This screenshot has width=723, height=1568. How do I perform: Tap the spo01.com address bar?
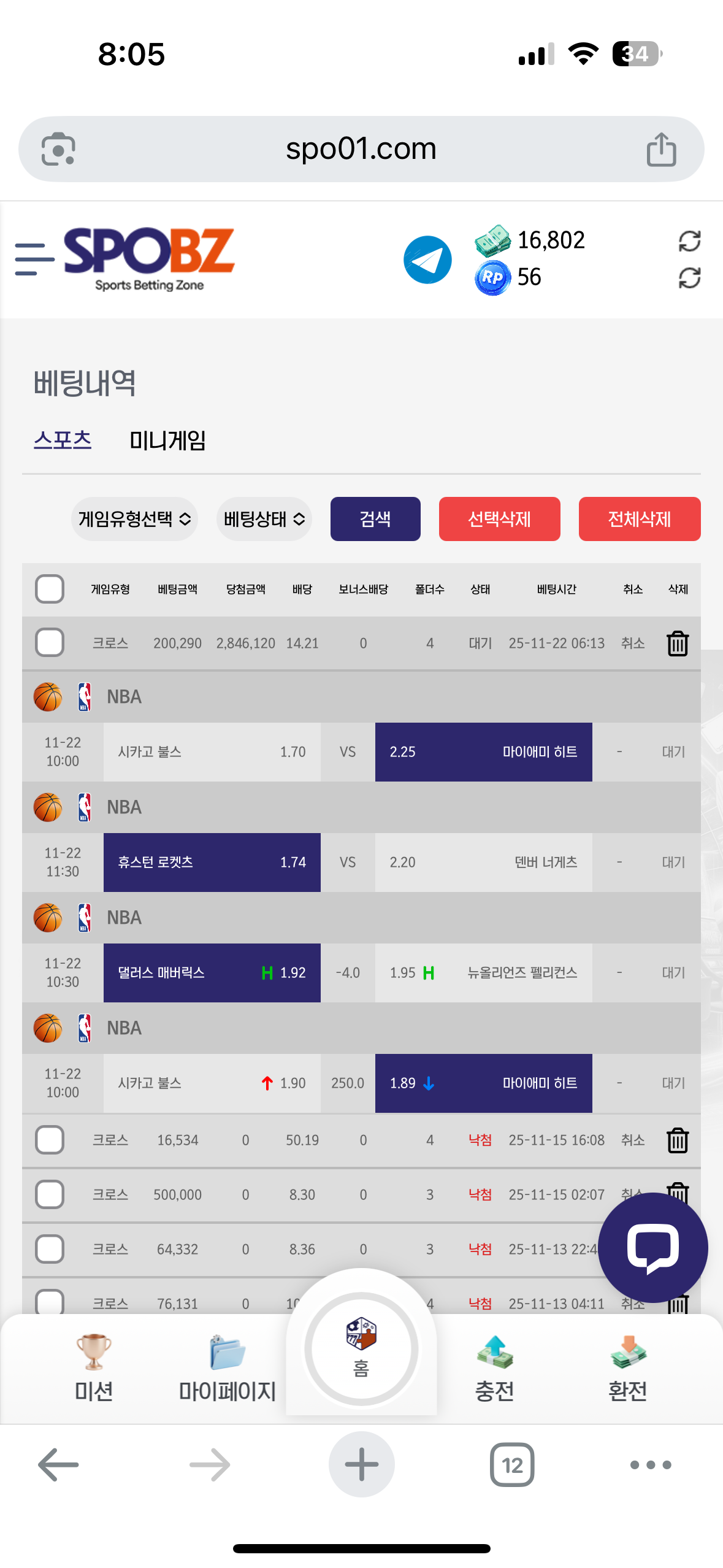point(361,149)
